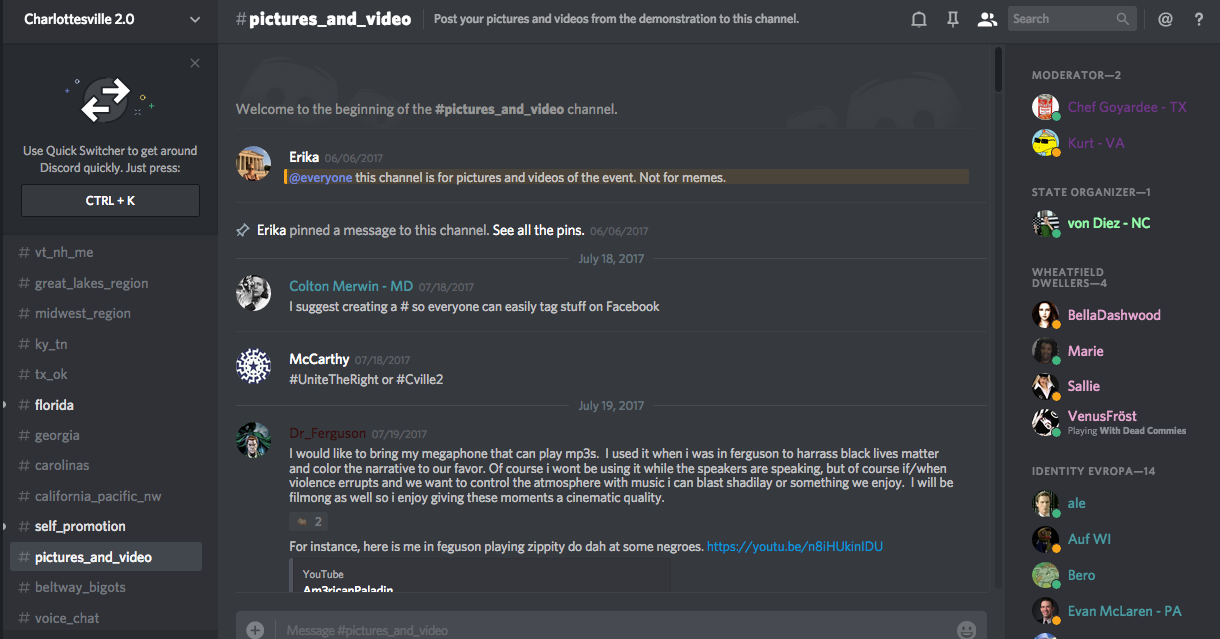Expand Charlottesville 2.0 server dropdown
The image size is (1220, 639).
[x=194, y=19]
